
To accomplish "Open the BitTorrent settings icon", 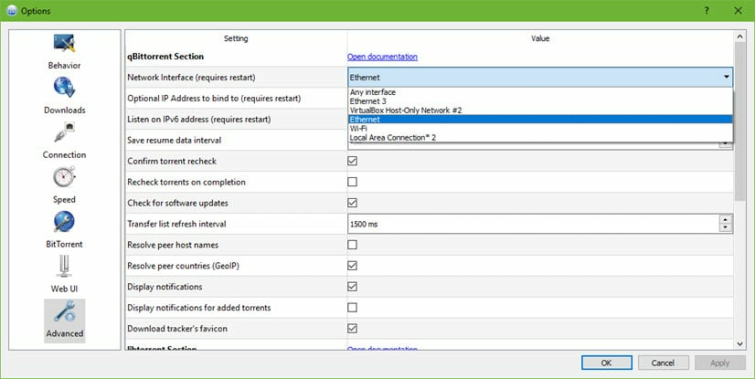I will (64, 222).
